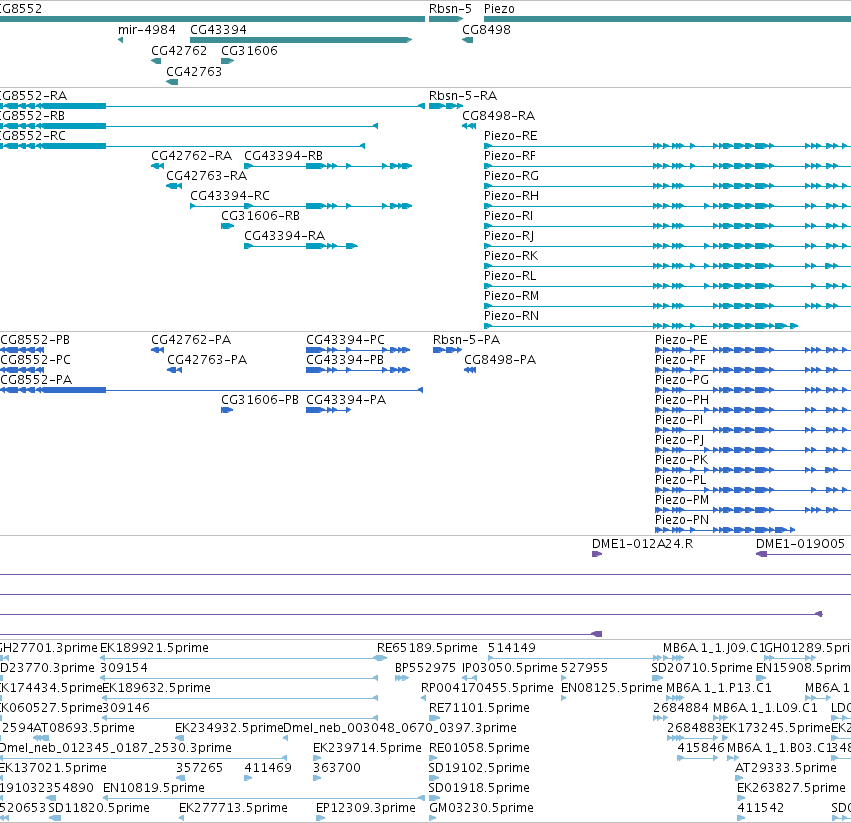Open the CG42763 gene label
The image size is (851, 823).
coord(194,72)
